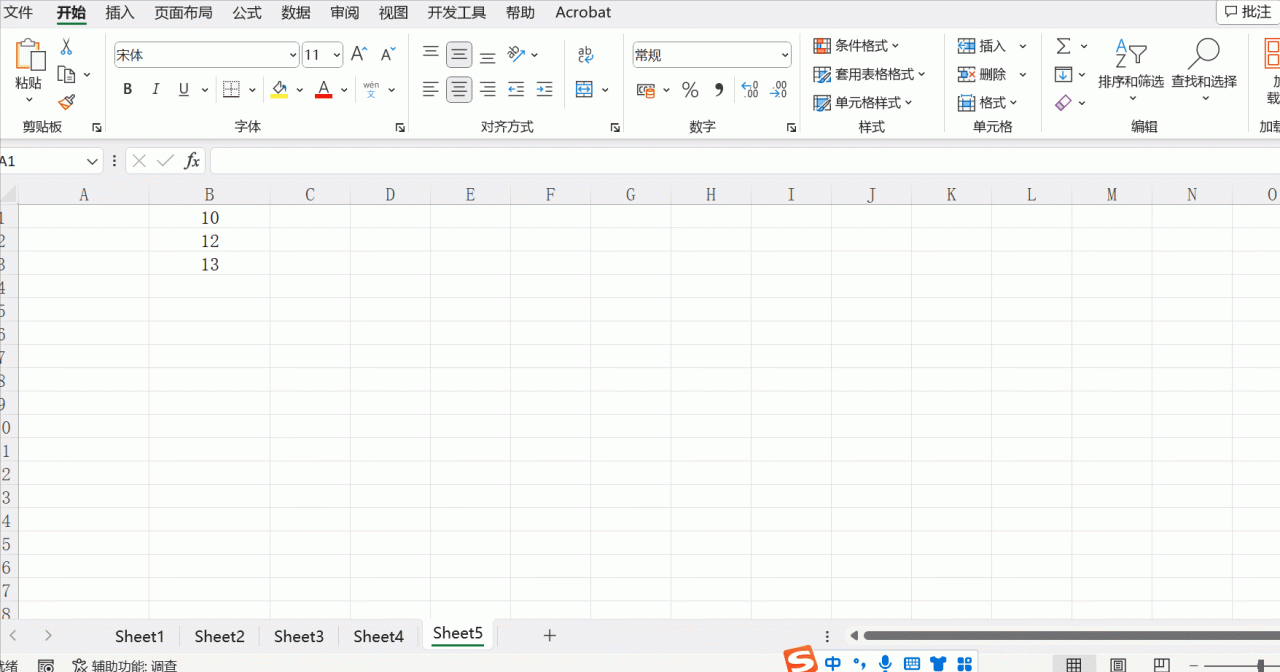Switch to the 插入 Insert ribbon tab

point(120,12)
